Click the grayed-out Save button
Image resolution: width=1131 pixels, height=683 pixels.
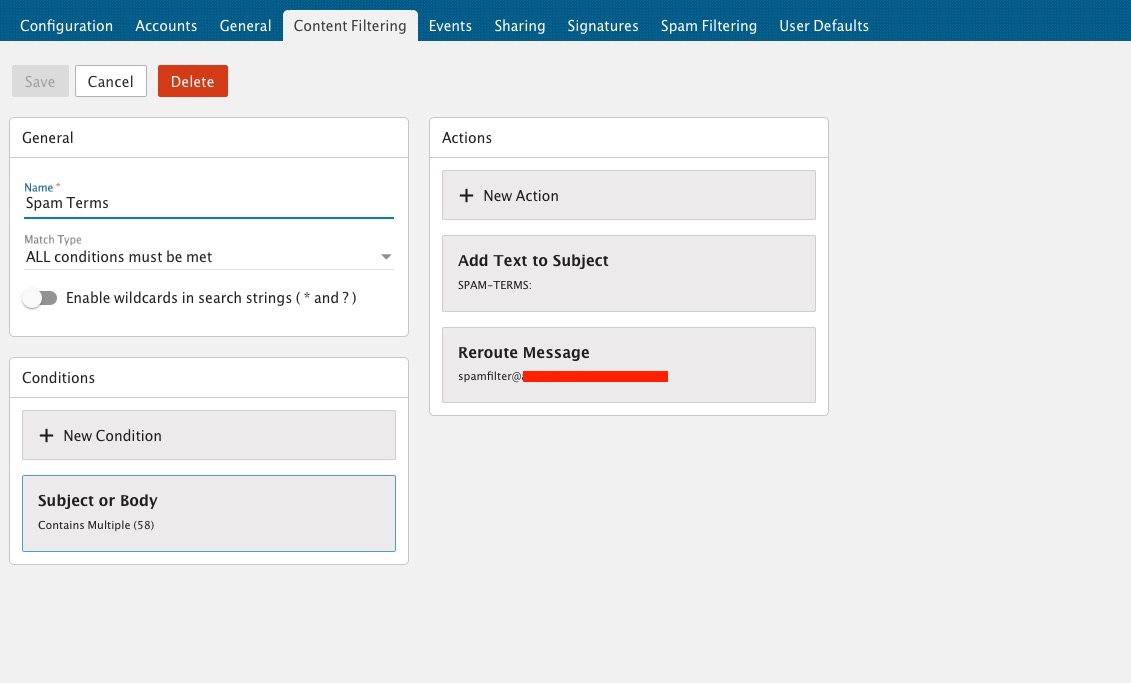(40, 82)
